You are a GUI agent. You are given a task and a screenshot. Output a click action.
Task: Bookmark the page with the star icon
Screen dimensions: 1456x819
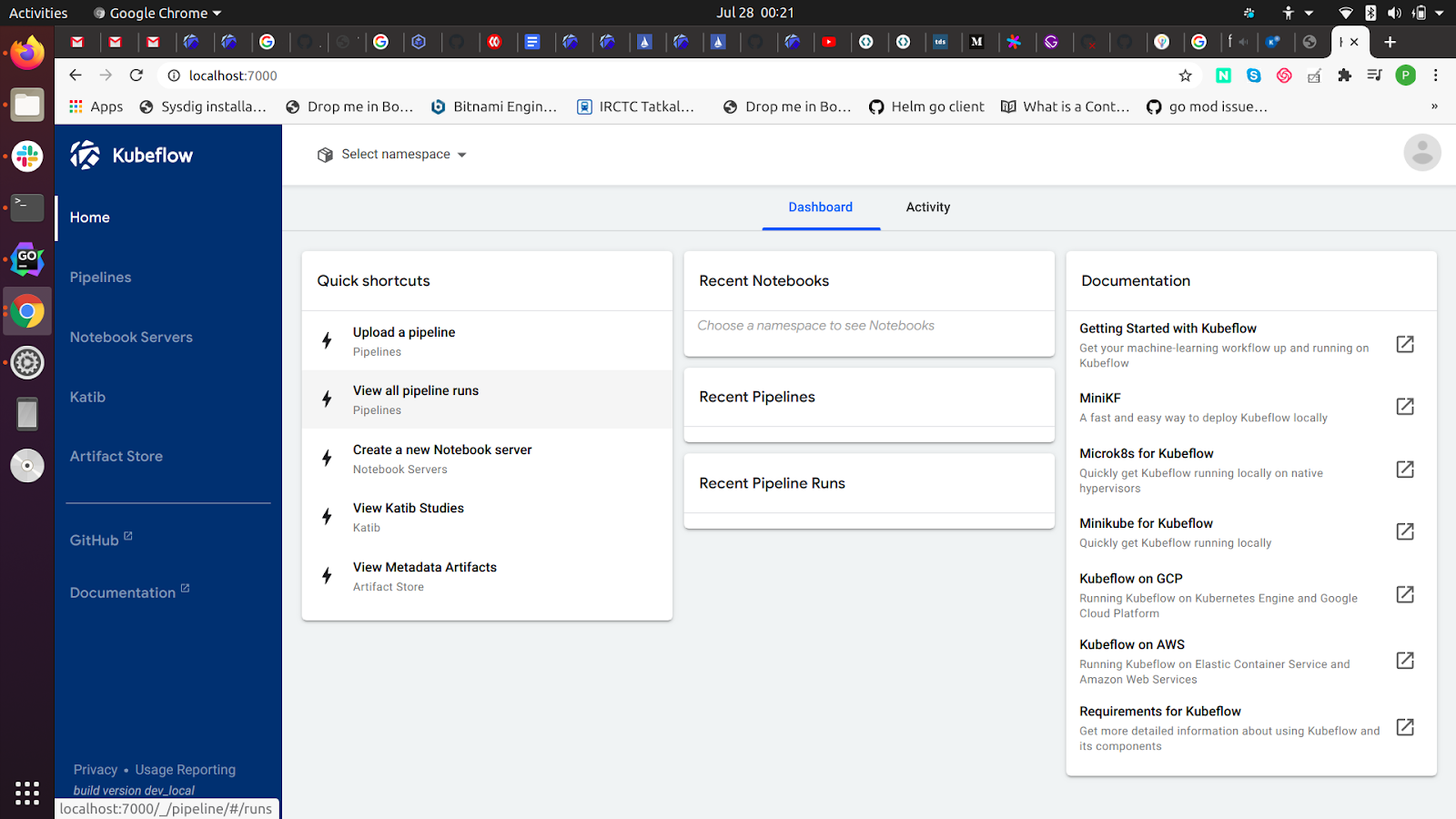1184,76
